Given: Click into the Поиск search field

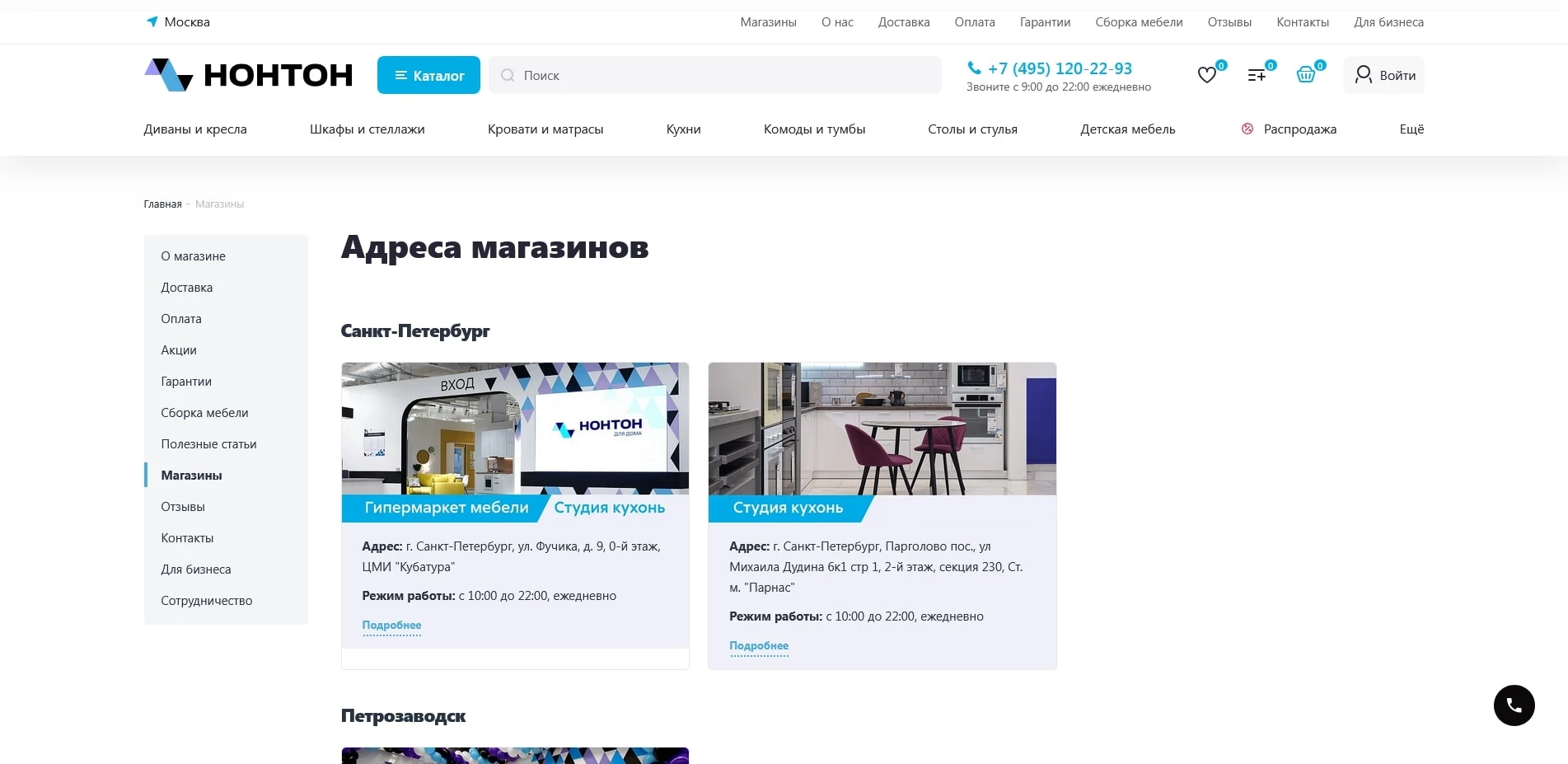Looking at the screenshot, I should click(x=715, y=75).
